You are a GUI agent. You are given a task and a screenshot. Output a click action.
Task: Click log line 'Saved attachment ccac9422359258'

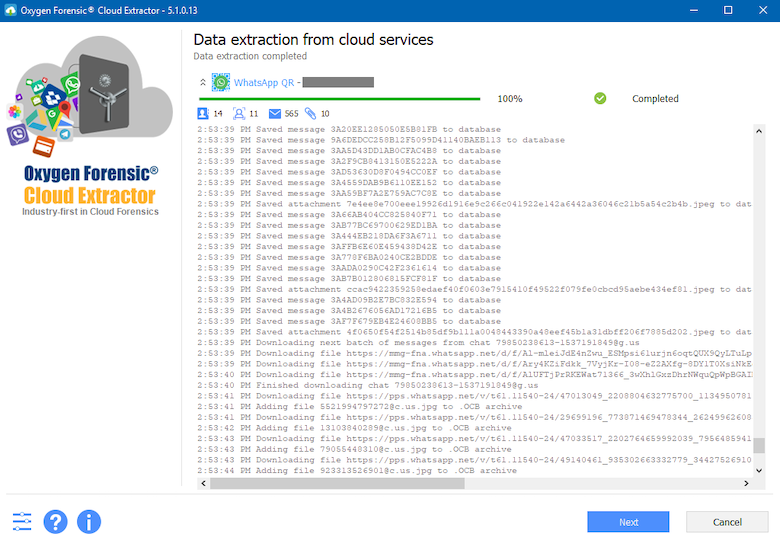click(x=475, y=289)
